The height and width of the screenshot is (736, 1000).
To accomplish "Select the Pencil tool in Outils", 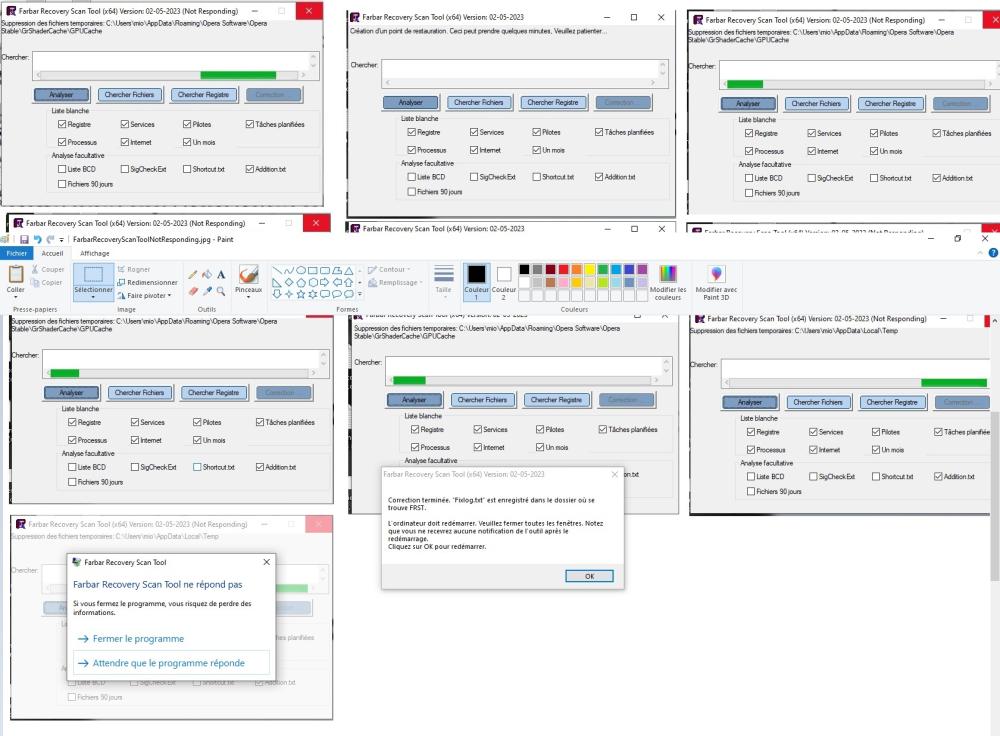I will click(193, 275).
